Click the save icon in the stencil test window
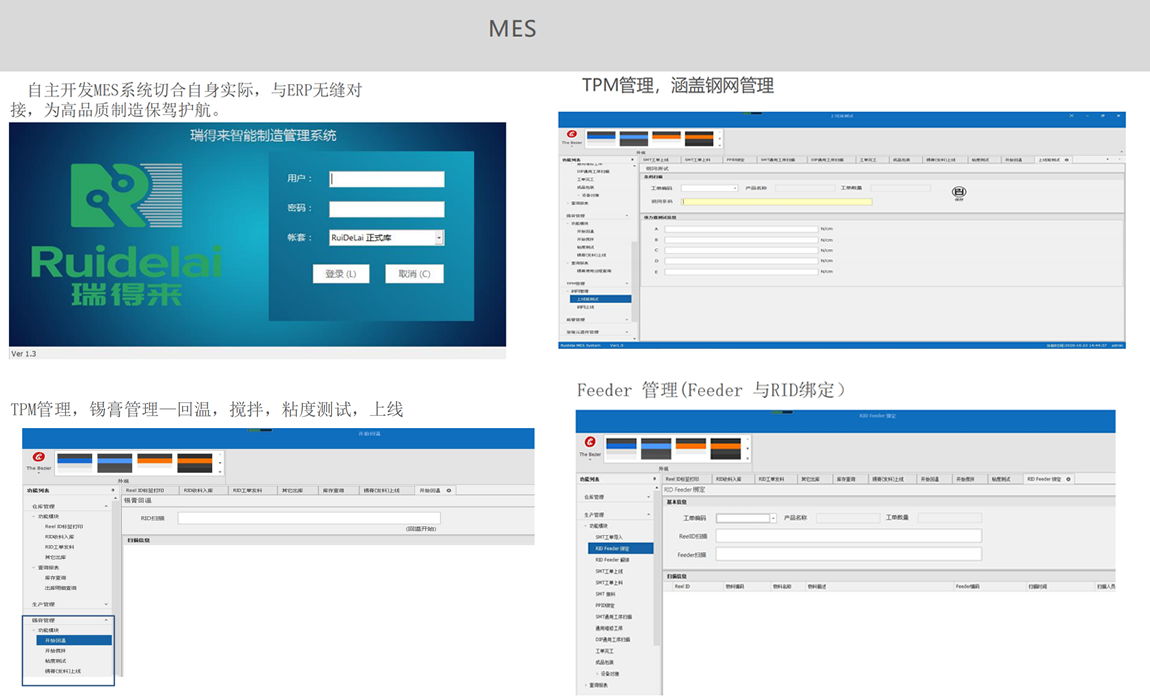The image size is (1150, 700). pos(958,191)
